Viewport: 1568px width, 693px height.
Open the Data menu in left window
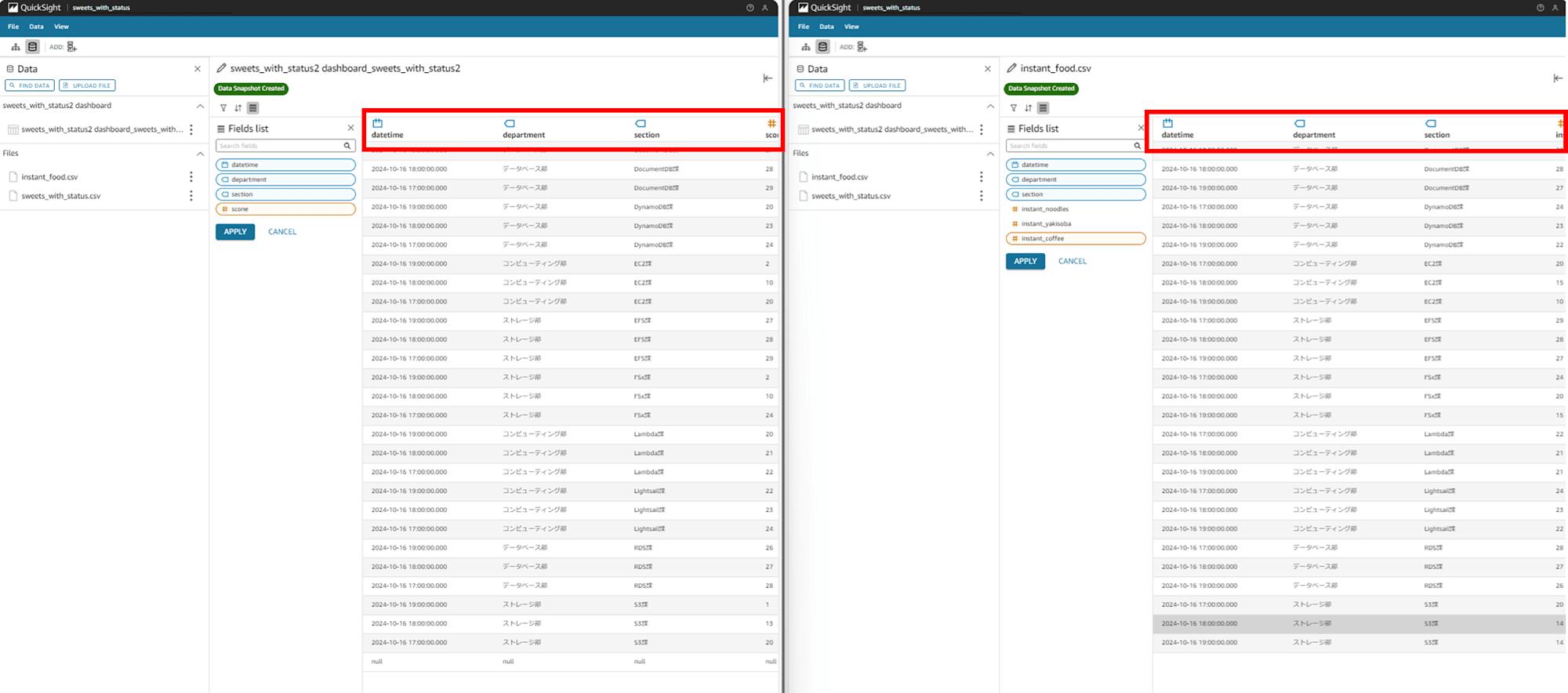coord(36,27)
